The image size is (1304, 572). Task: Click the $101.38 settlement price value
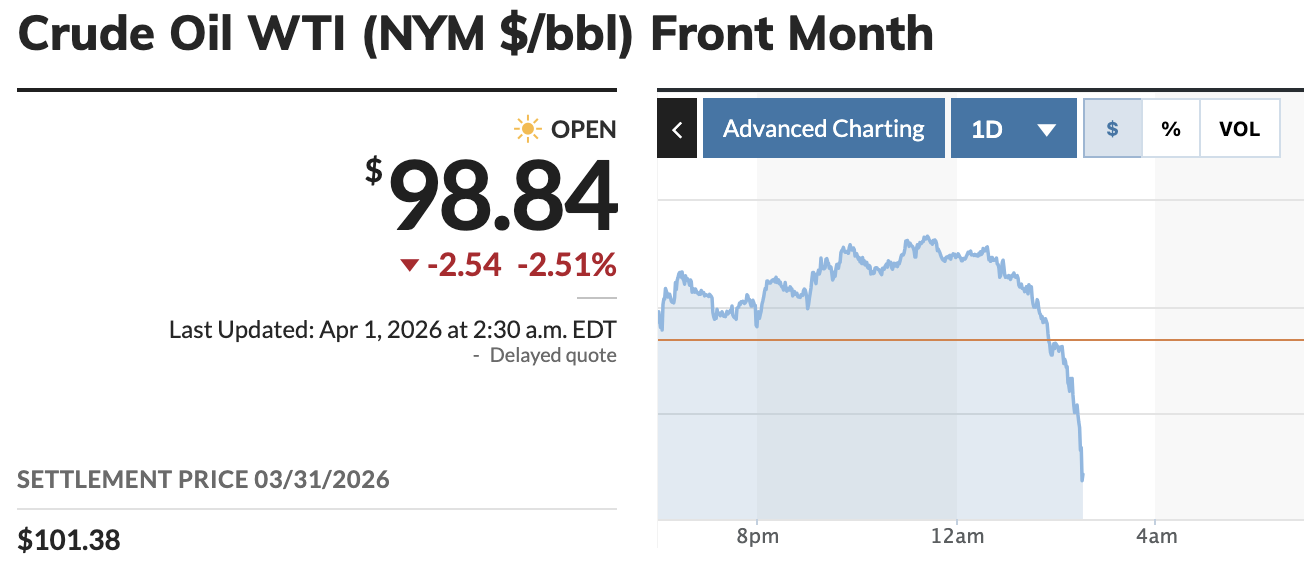[69, 540]
